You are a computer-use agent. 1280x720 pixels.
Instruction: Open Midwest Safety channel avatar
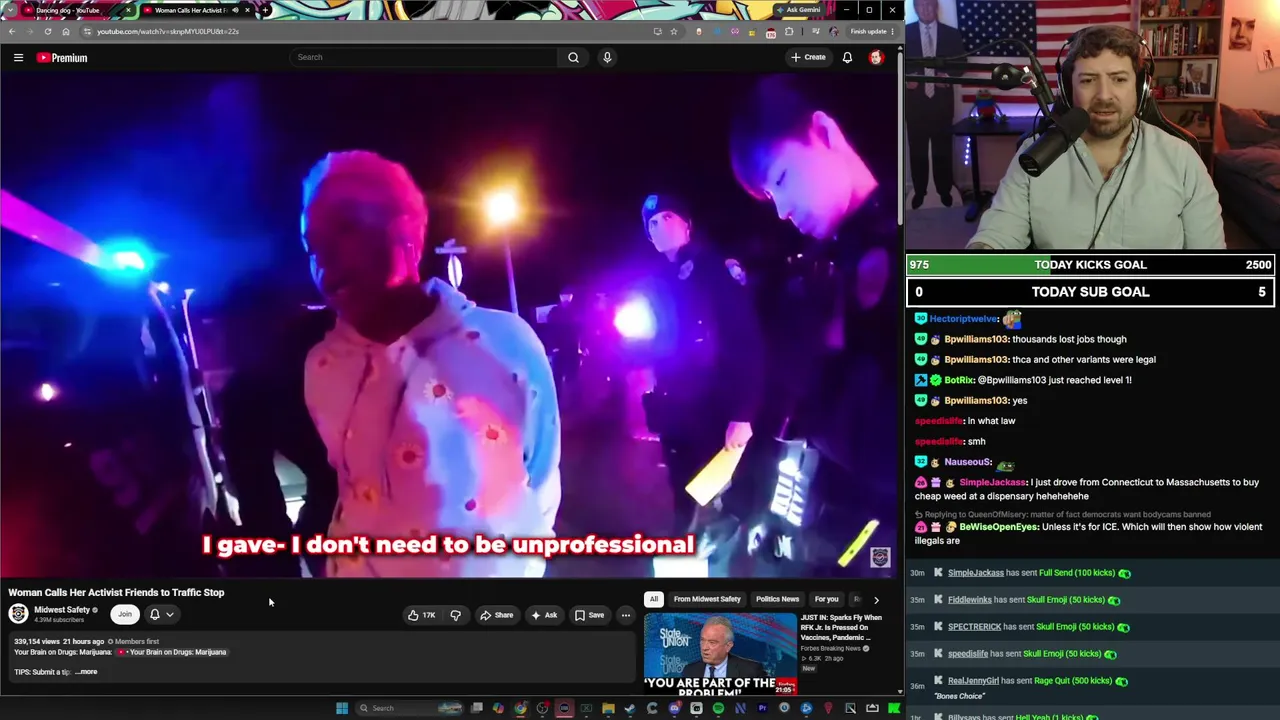18,614
